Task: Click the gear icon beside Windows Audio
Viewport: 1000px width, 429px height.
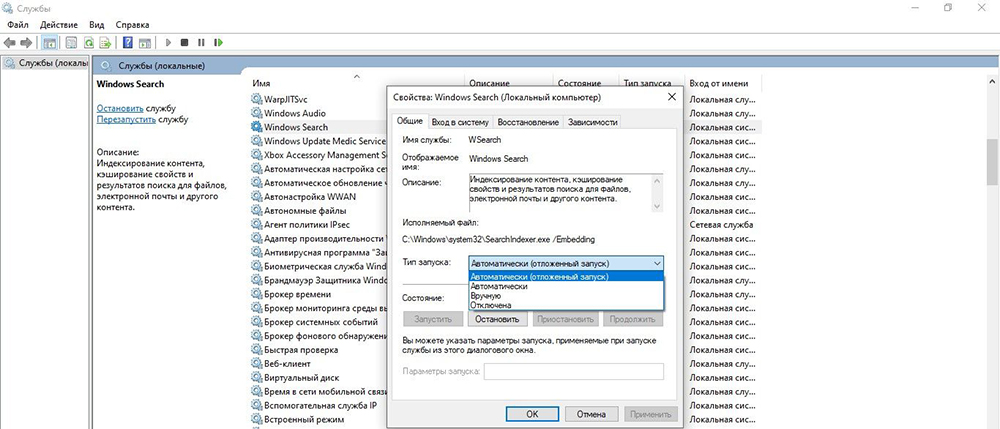Action: coord(256,113)
